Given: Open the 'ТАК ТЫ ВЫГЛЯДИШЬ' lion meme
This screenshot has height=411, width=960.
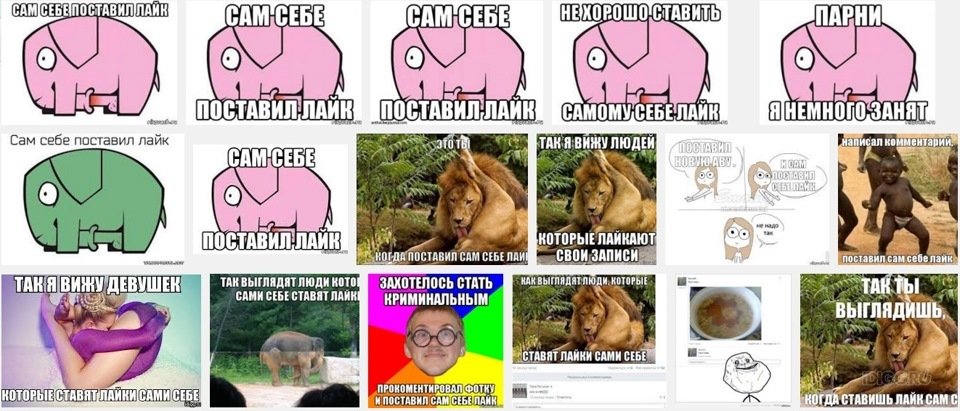Looking at the screenshot, I should pyautogui.click(x=879, y=341).
